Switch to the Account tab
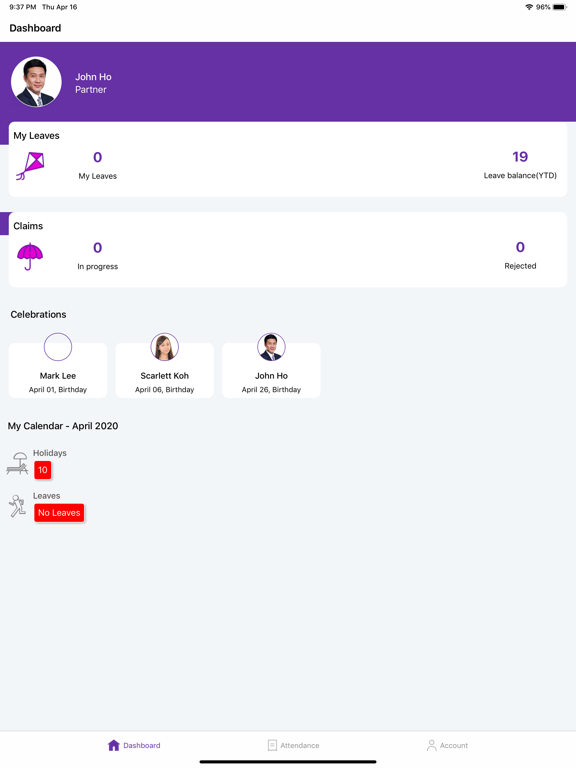 [447, 745]
